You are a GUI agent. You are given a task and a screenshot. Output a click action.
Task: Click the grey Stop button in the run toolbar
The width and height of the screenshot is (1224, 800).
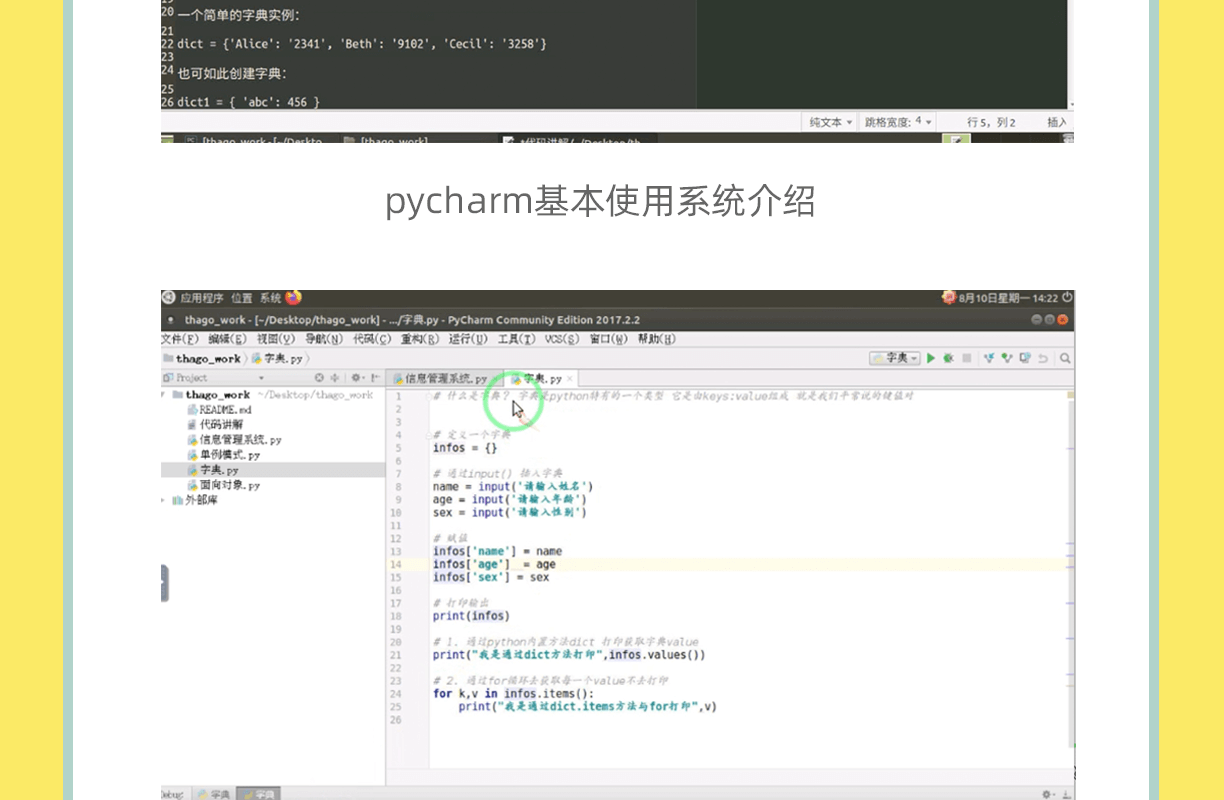[966, 358]
